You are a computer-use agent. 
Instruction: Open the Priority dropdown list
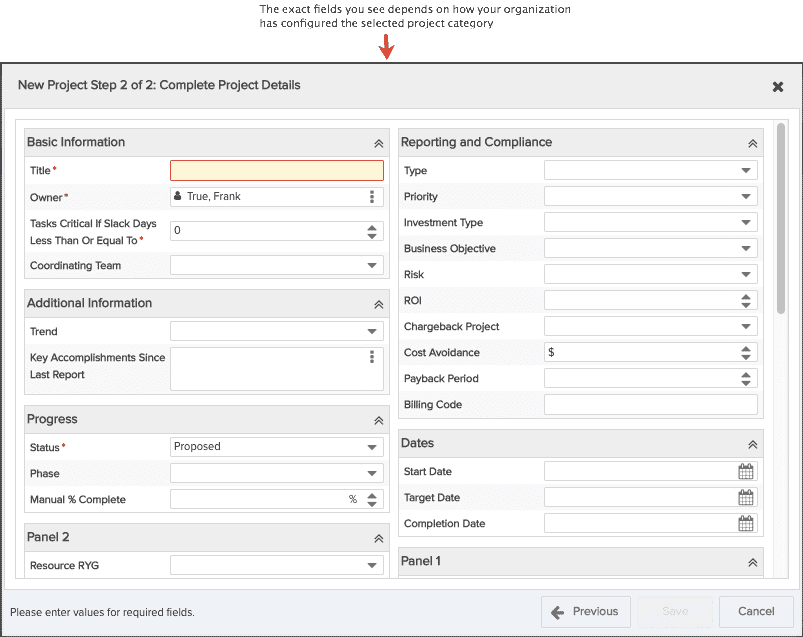point(650,197)
